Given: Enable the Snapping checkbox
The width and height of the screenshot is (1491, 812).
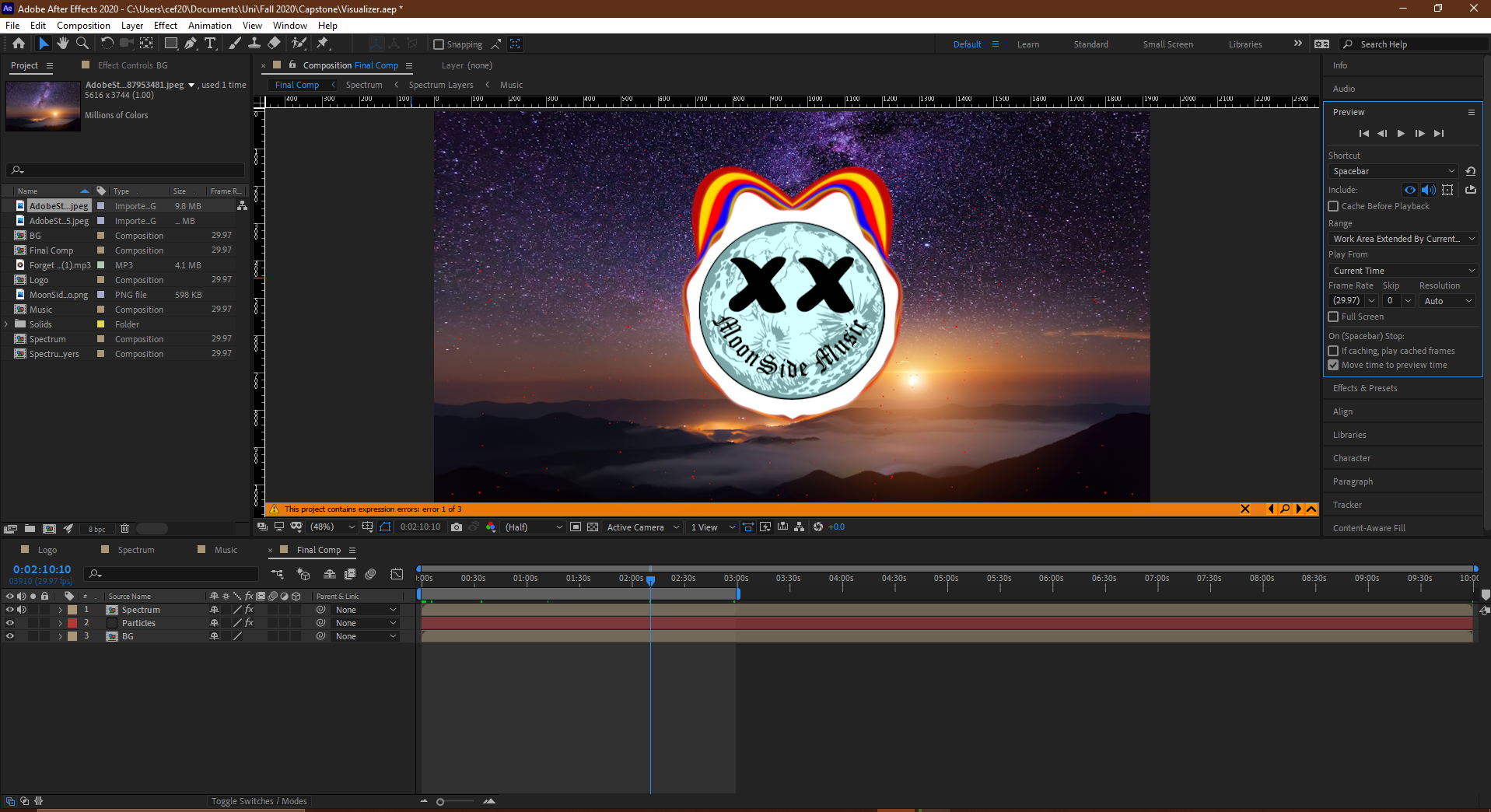Looking at the screenshot, I should (x=439, y=44).
